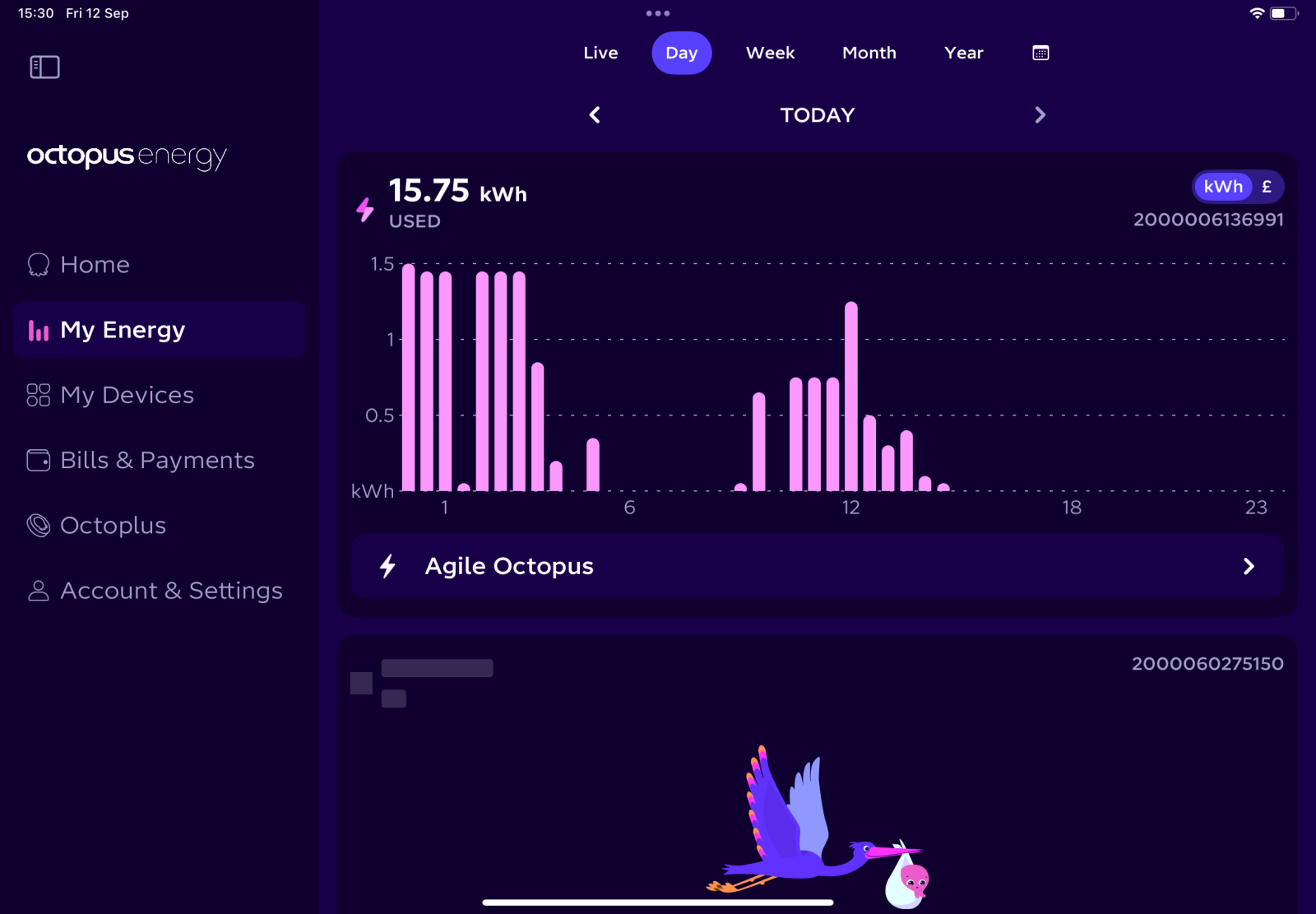
Task: Switch units to pounds (£)
Action: [1267, 187]
